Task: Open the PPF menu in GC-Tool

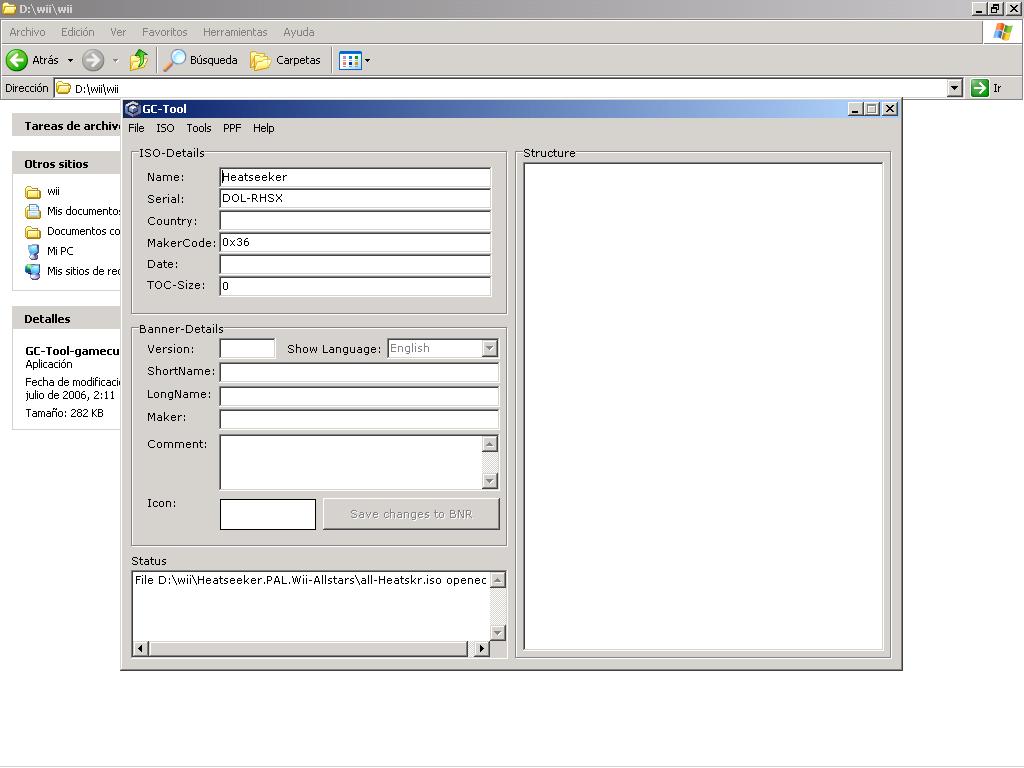Action: tap(232, 128)
